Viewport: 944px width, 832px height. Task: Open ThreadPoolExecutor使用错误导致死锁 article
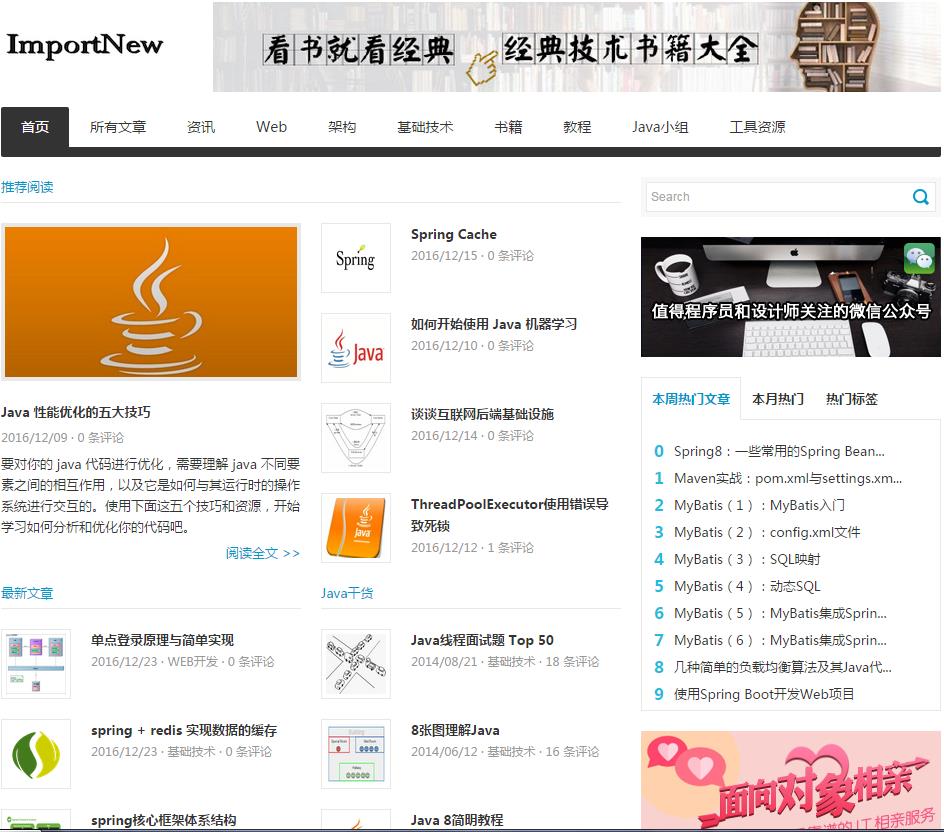click(x=509, y=515)
